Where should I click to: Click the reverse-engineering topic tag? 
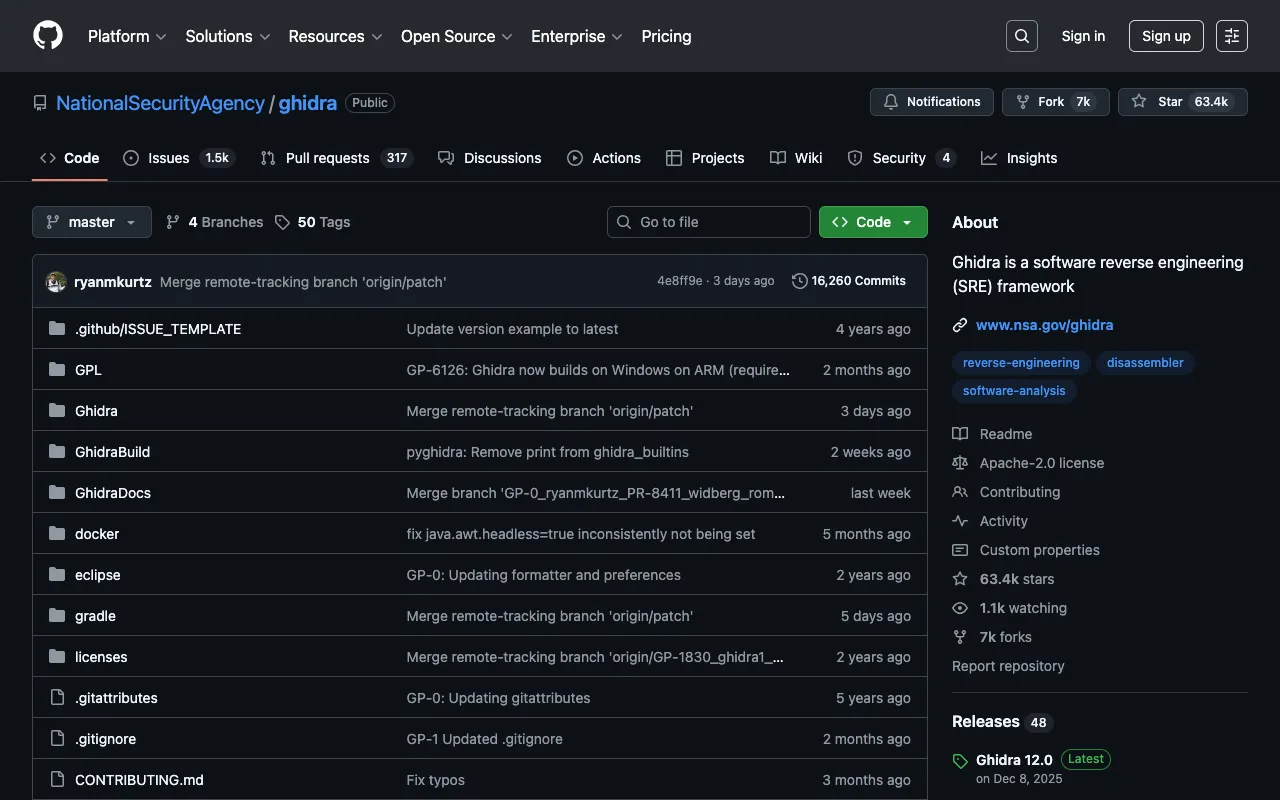coord(1021,362)
